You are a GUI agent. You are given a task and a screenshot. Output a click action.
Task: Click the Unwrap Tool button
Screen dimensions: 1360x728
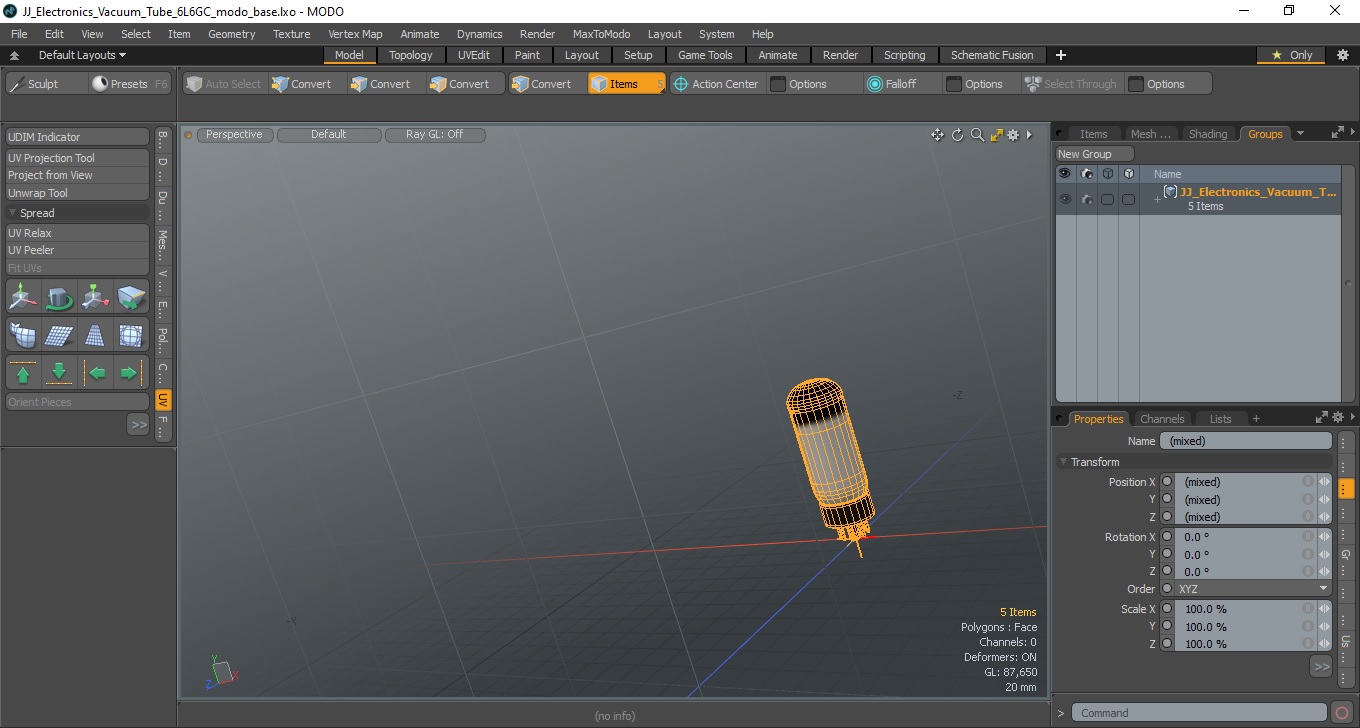click(78, 193)
